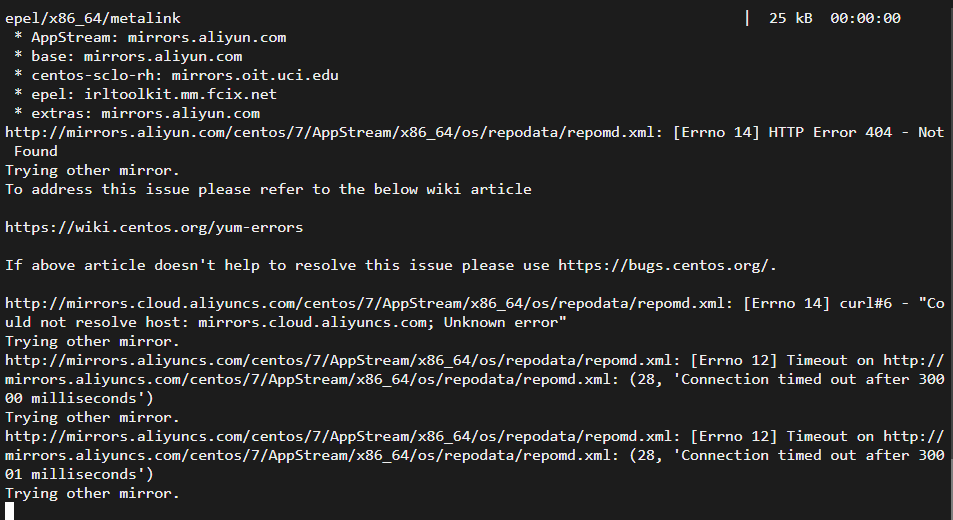Click the 00:00:00 elapsed time text

pos(865,18)
